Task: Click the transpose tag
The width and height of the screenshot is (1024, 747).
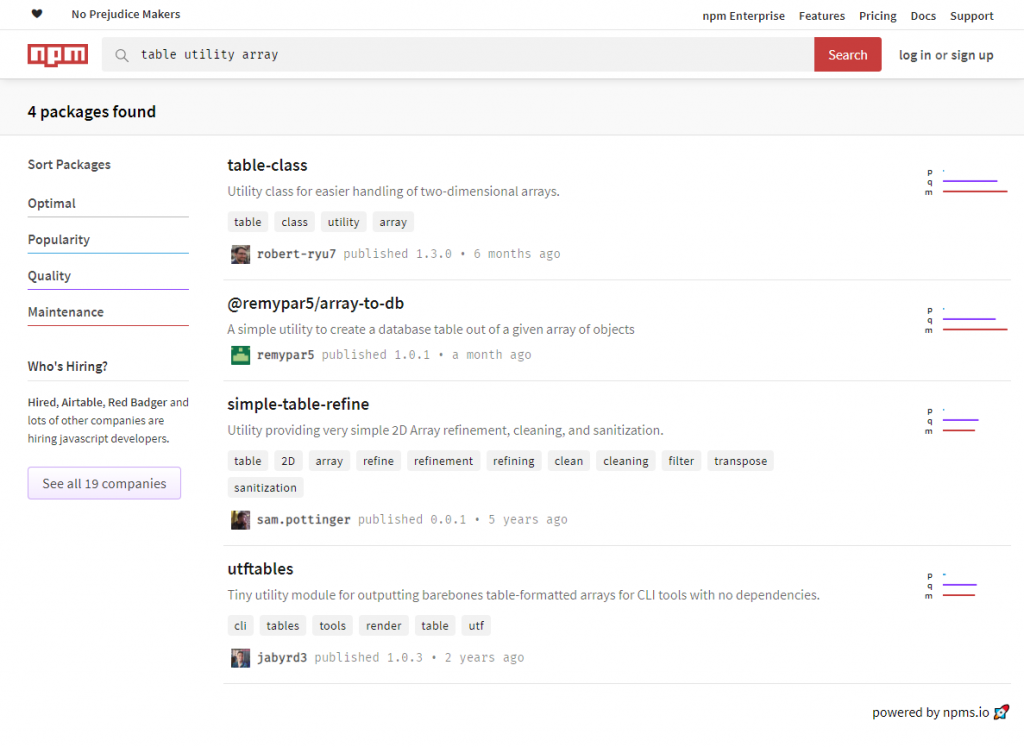Action: (741, 461)
